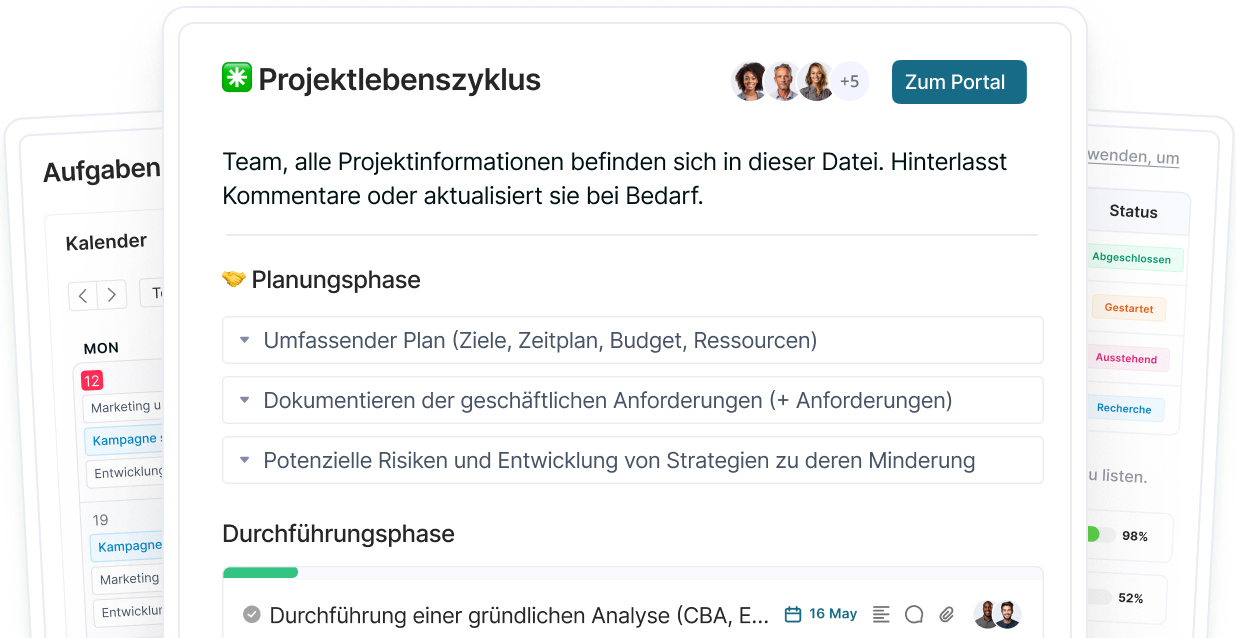Viewport: 1236px width, 638px height.
Task: Click the paperclip attachment icon
Action: pos(946,614)
